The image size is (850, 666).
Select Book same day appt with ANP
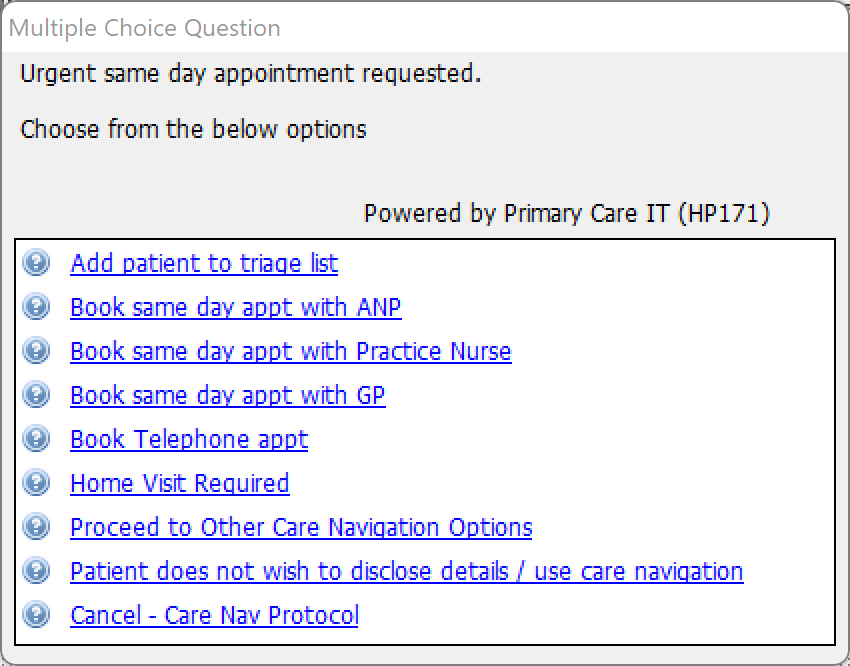[236, 308]
